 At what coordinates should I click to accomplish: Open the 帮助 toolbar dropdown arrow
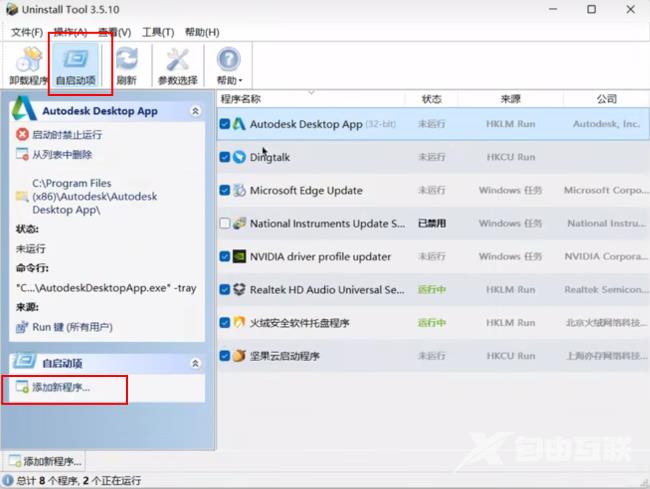point(241,81)
